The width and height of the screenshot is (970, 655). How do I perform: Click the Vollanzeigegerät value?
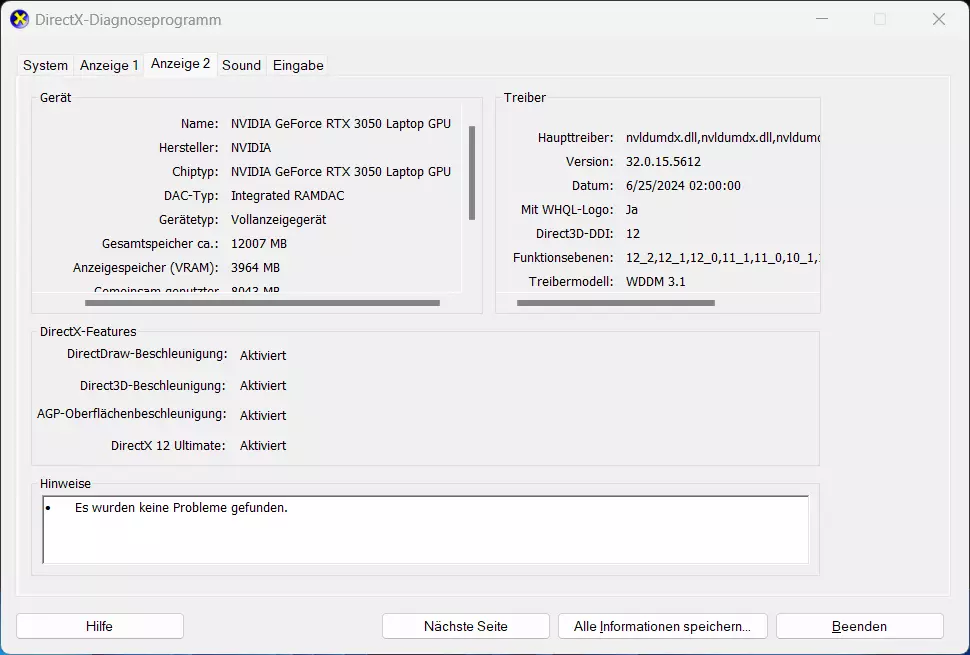click(x=278, y=220)
